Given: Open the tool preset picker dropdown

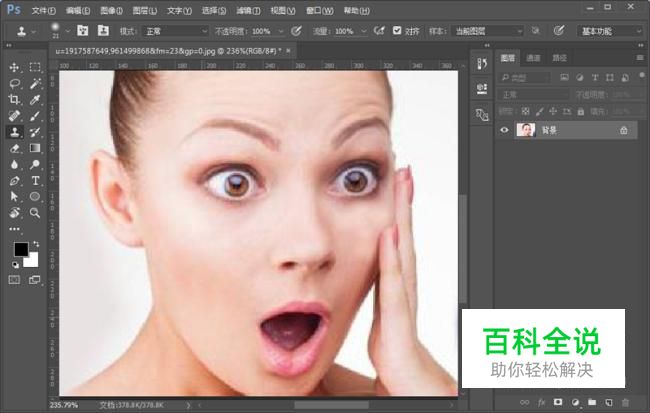Looking at the screenshot, I should click(34, 32).
